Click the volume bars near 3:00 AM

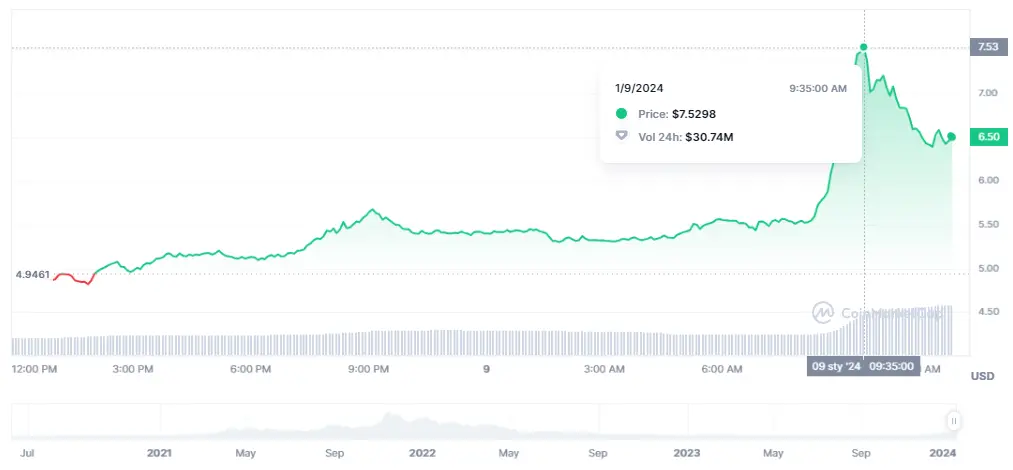605,343
